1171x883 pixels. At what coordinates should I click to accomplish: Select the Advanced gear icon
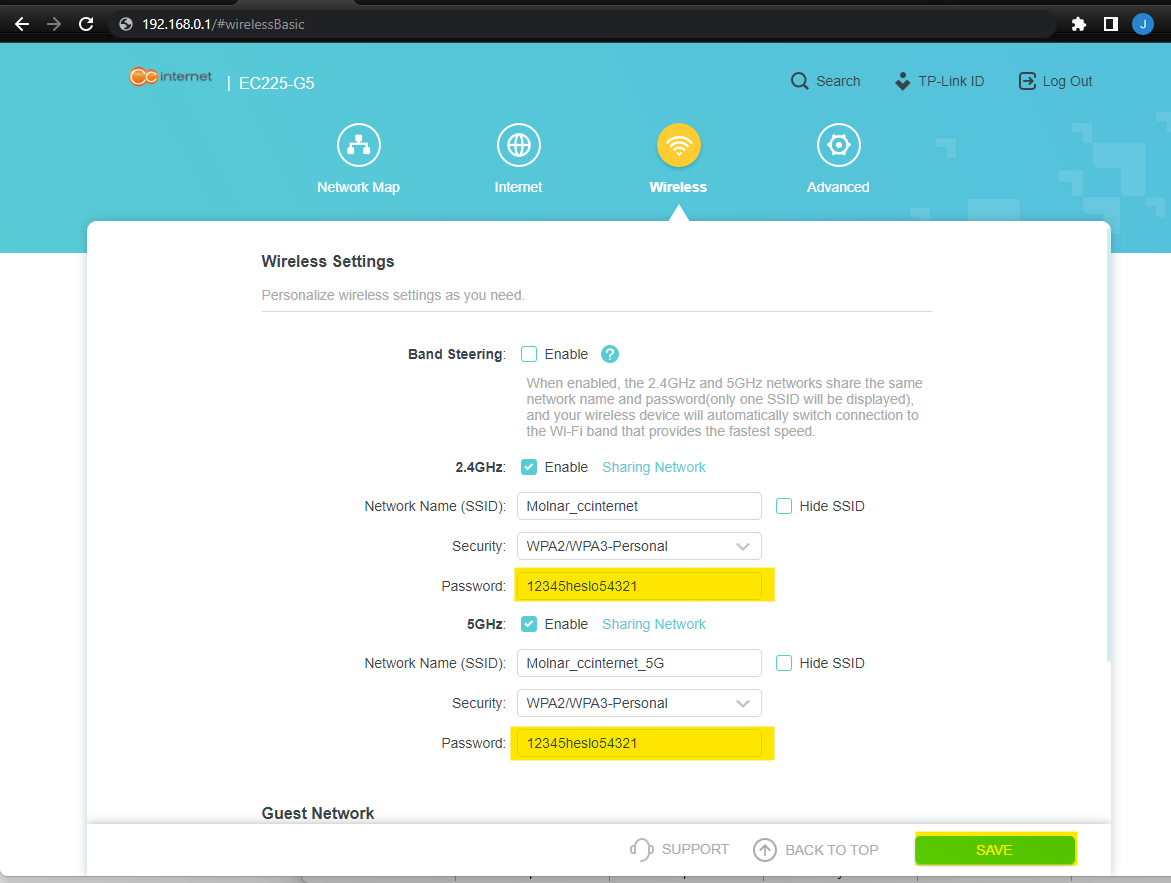pos(838,146)
